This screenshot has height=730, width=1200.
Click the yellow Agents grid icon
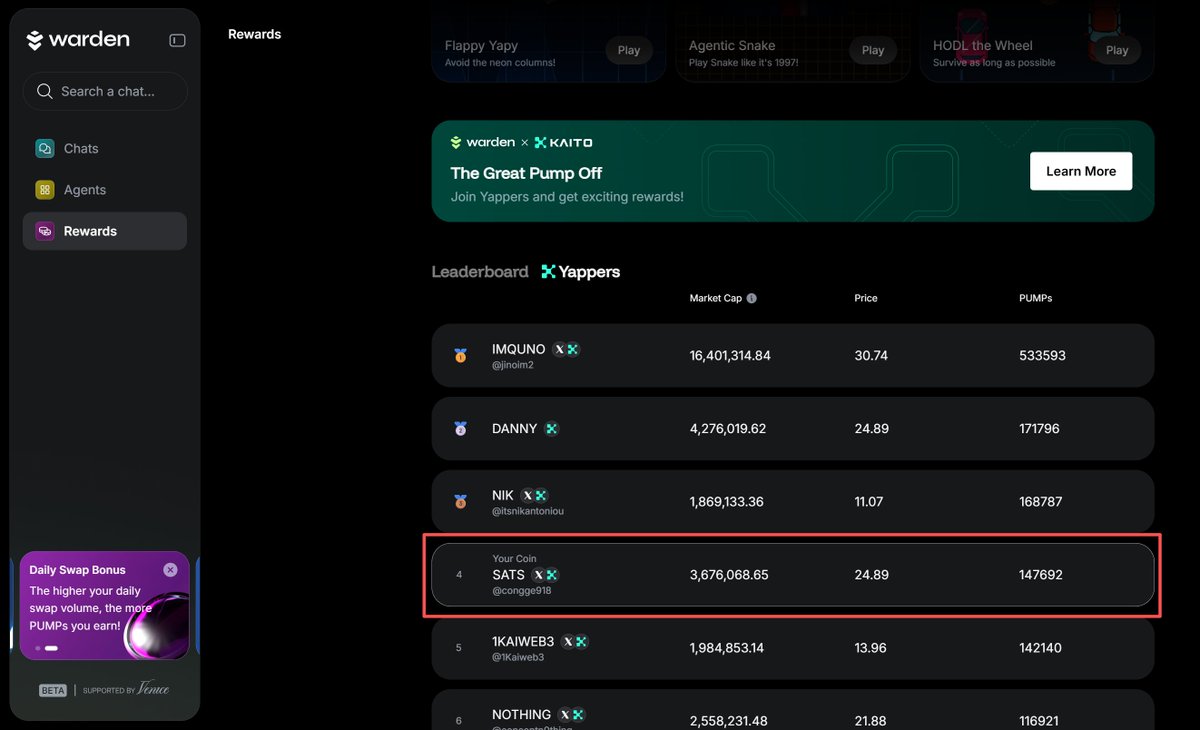[45, 190]
